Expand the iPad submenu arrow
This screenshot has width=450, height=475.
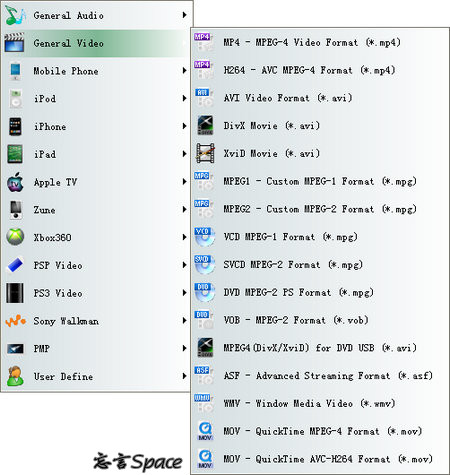[184, 154]
